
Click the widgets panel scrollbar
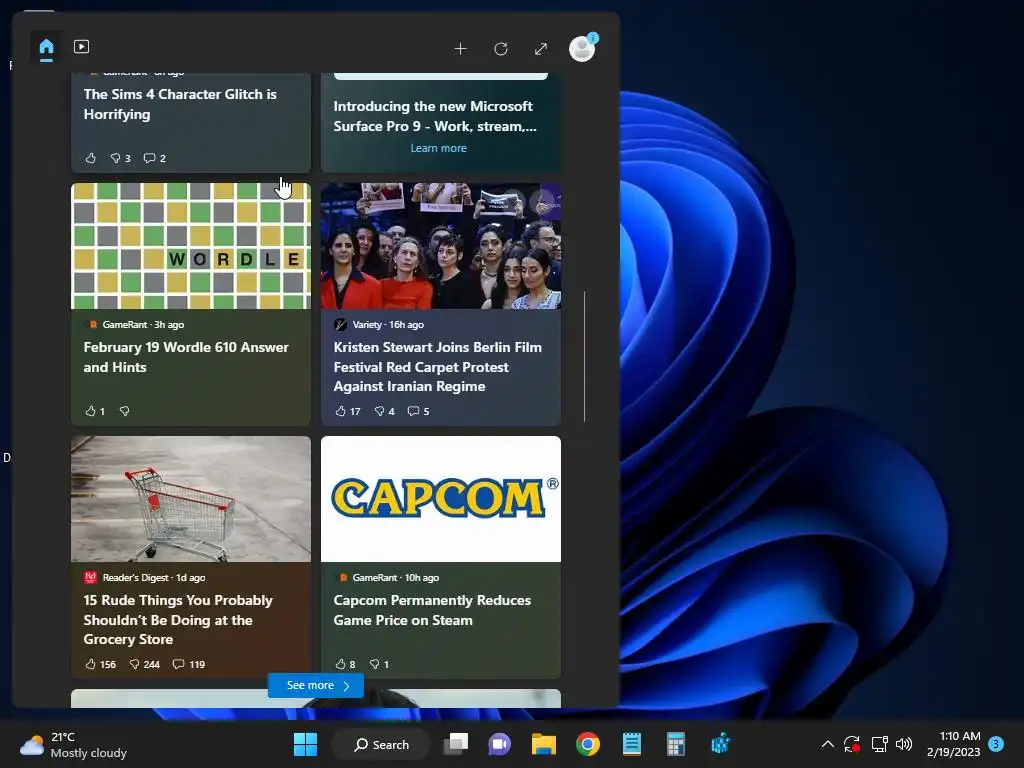(x=584, y=356)
